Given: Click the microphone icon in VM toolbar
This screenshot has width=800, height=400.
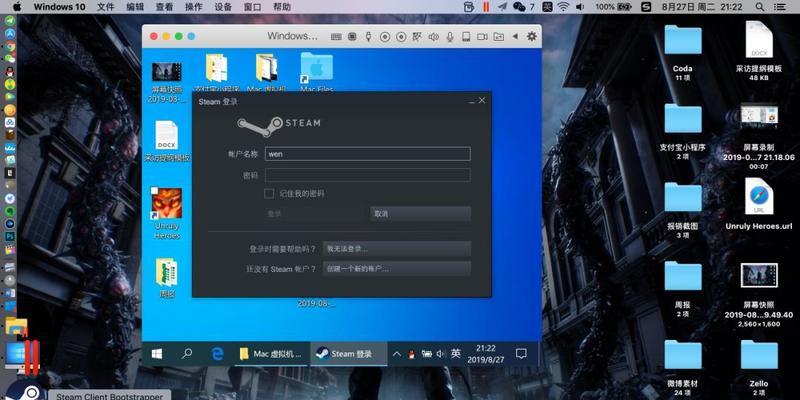Looking at the screenshot, I should pyautogui.click(x=450, y=37).
